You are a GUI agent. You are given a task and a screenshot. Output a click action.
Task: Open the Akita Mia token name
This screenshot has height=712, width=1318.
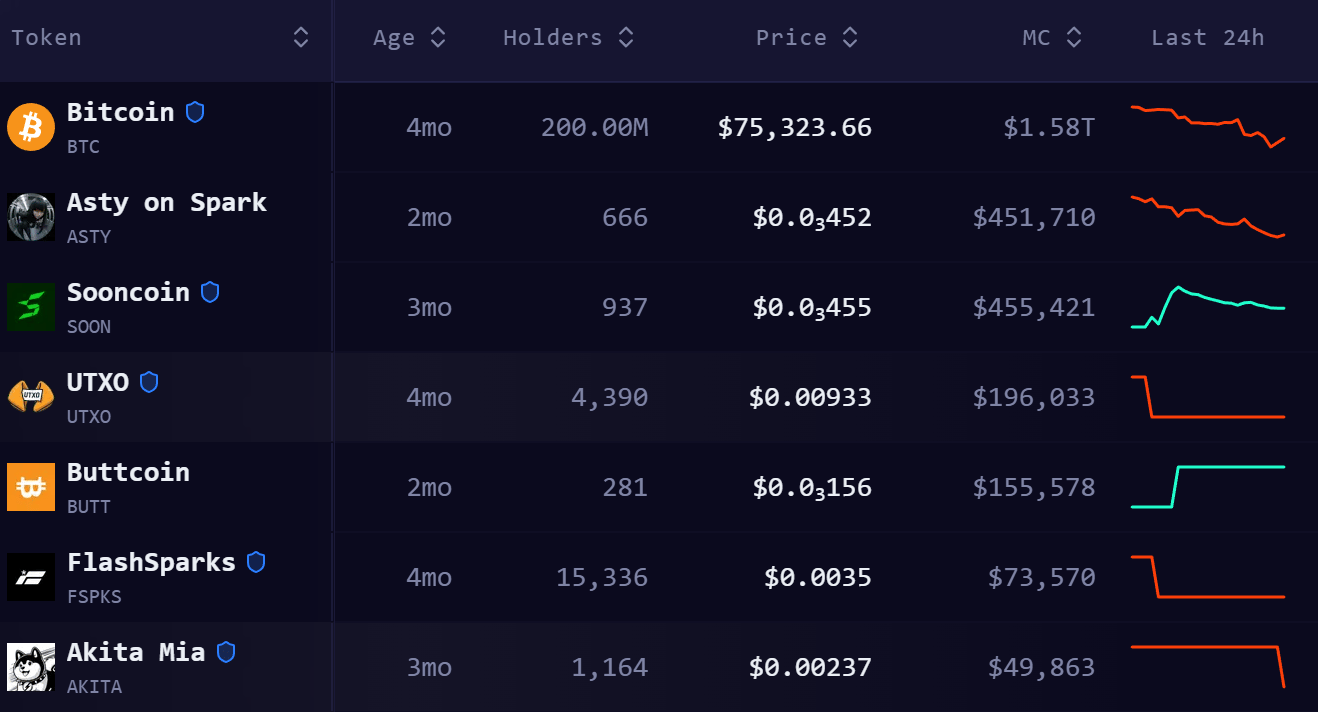pyautogui.click(x=136, y=652)
